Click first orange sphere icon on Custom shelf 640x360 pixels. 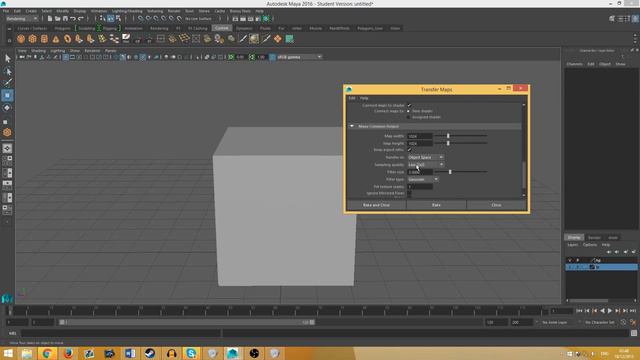(x=21, y=39)
